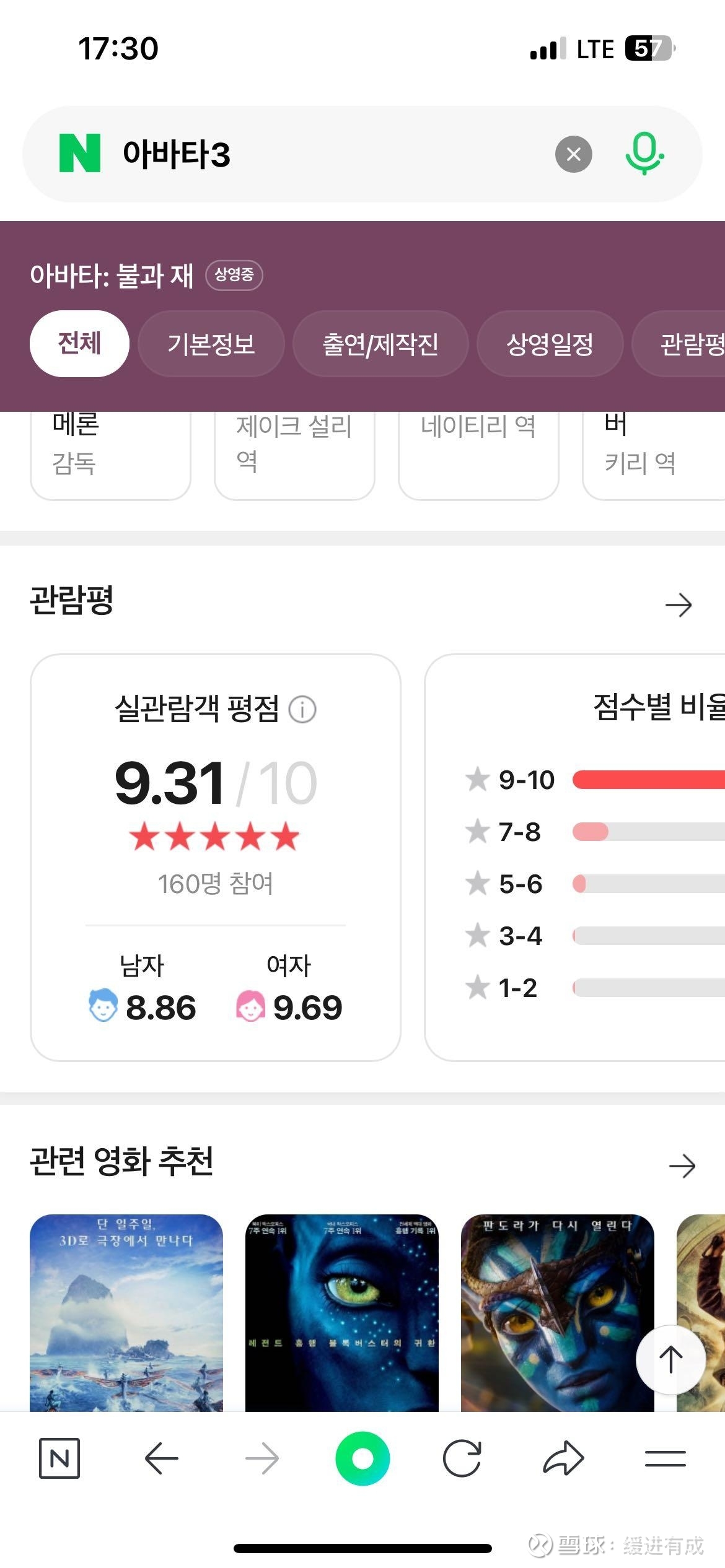Open the blue Na'vi eye movie poster
This screenshot has height=1568, width=725.
tap(342, 1313)
